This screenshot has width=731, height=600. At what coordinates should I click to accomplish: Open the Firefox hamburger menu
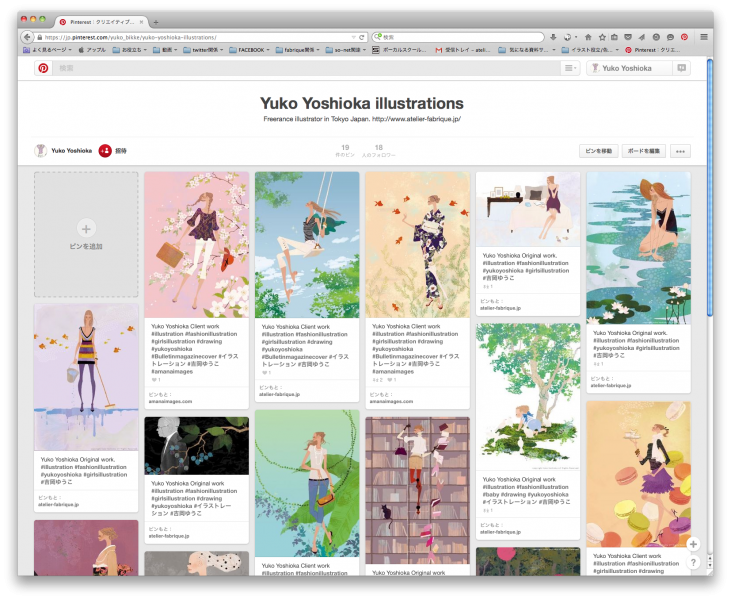coord(704,37)
